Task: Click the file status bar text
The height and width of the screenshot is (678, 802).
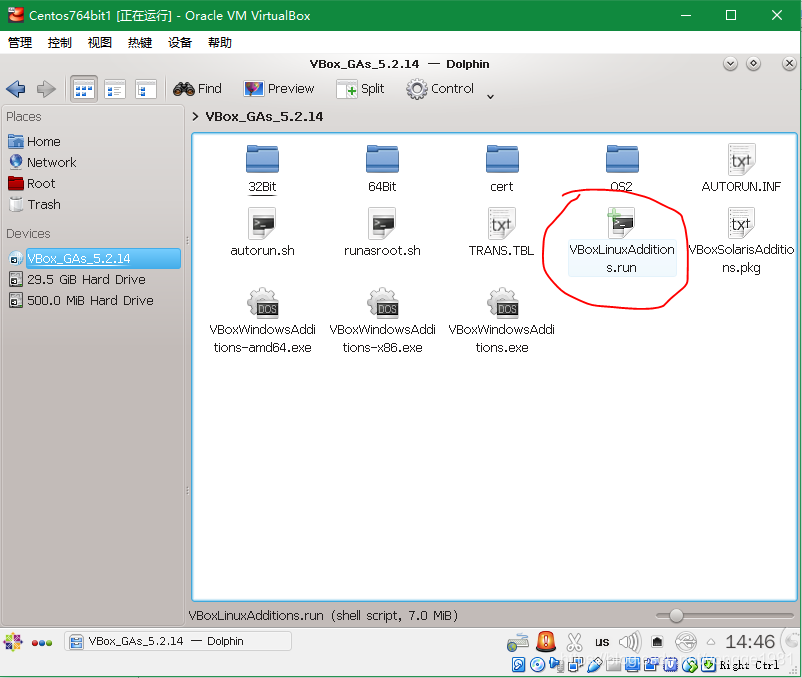Action: pos(323,616)
